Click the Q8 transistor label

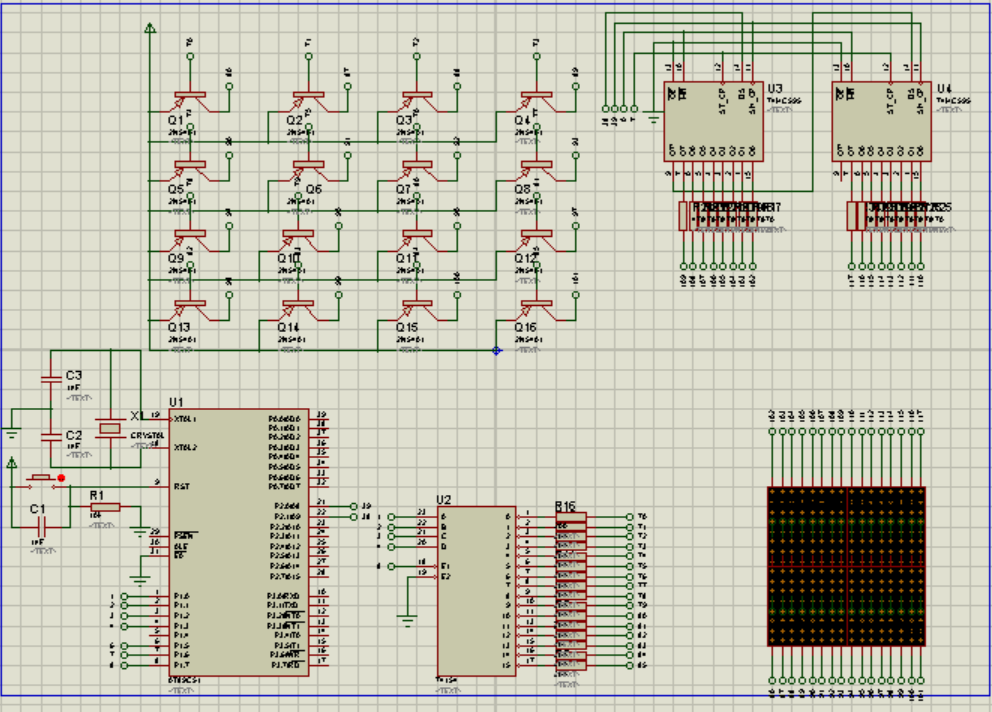pyautogui.click(x=523, y=189)
